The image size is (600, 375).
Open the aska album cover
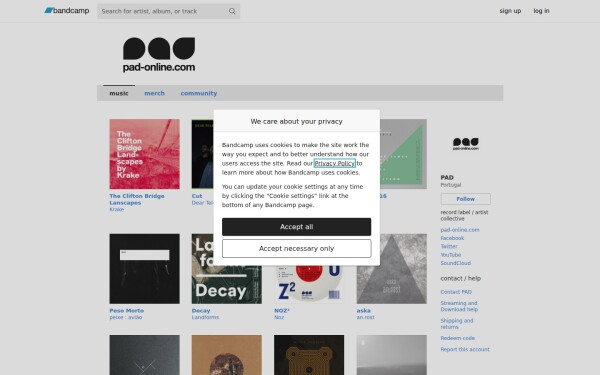tap(391, 269)
